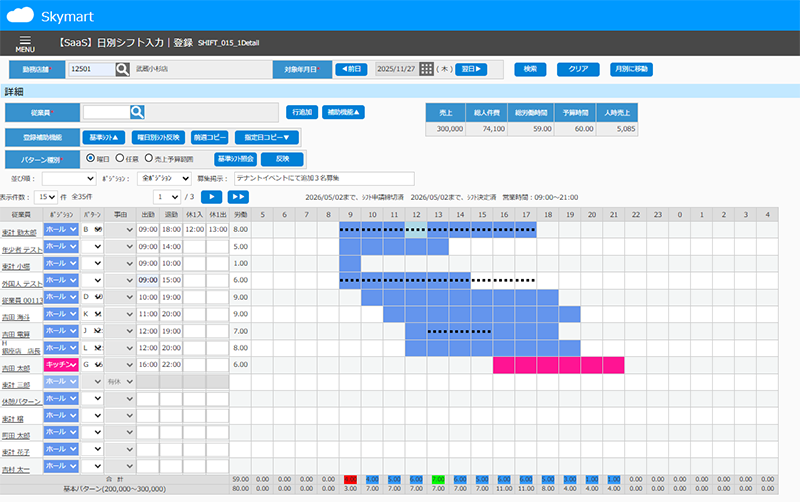Viewport: 800px width, 502px height.
Task: Click the store code search magnifier icon
Action: 122,69
